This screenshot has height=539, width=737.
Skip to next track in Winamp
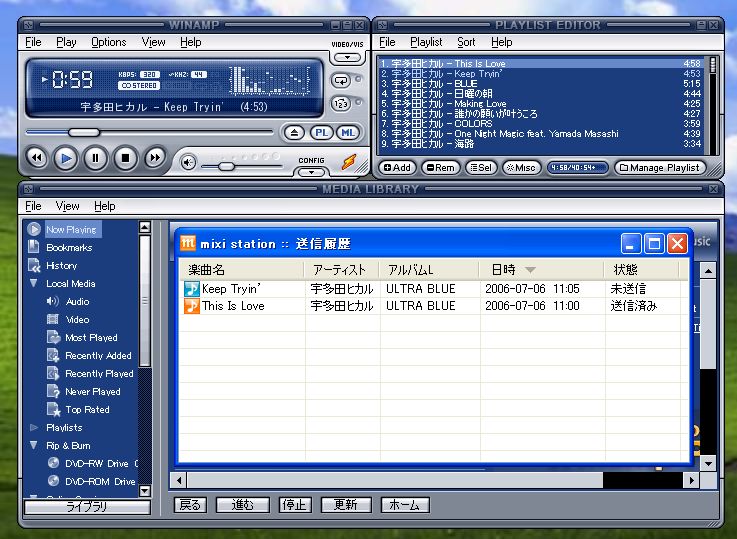point(155,158)
